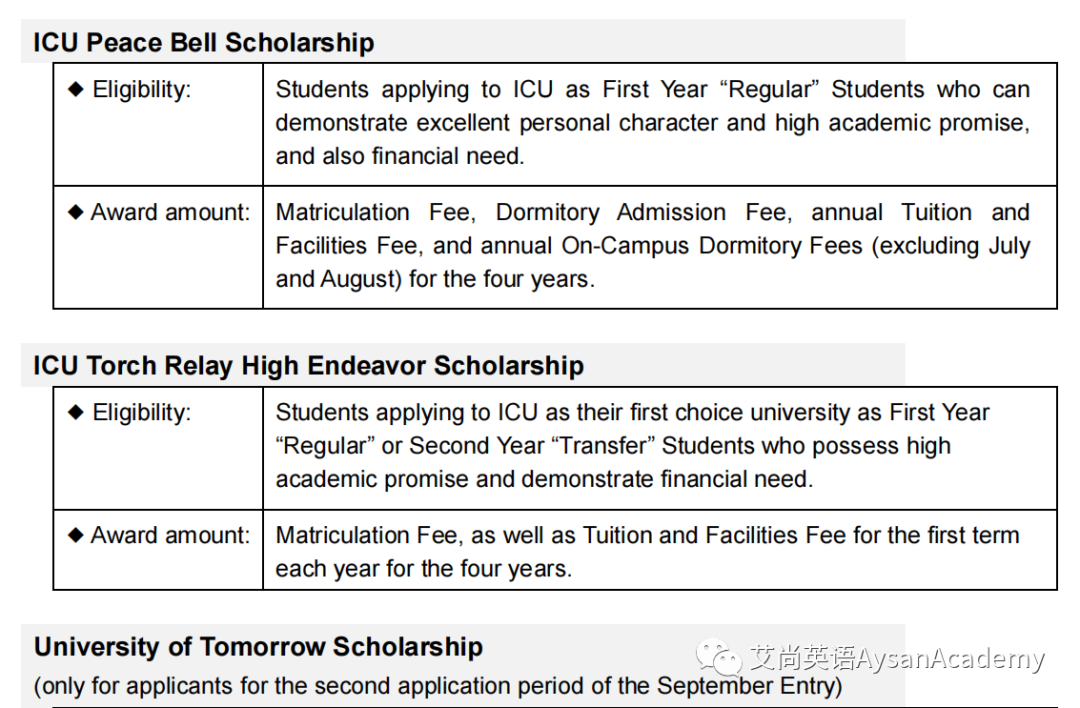This screenshot has height=708, width=1080.
Task: Click the September Entry applicants note
Action: click(x=438, y=686)
